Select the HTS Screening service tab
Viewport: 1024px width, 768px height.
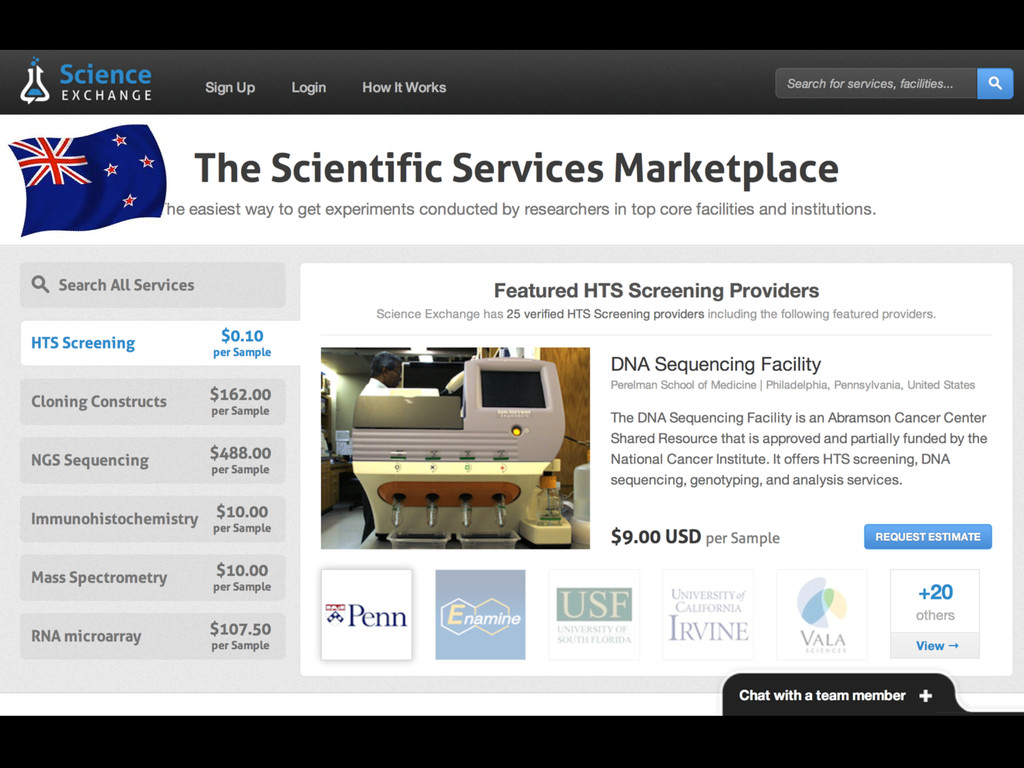pyautogui.click(x=160, y=343)
